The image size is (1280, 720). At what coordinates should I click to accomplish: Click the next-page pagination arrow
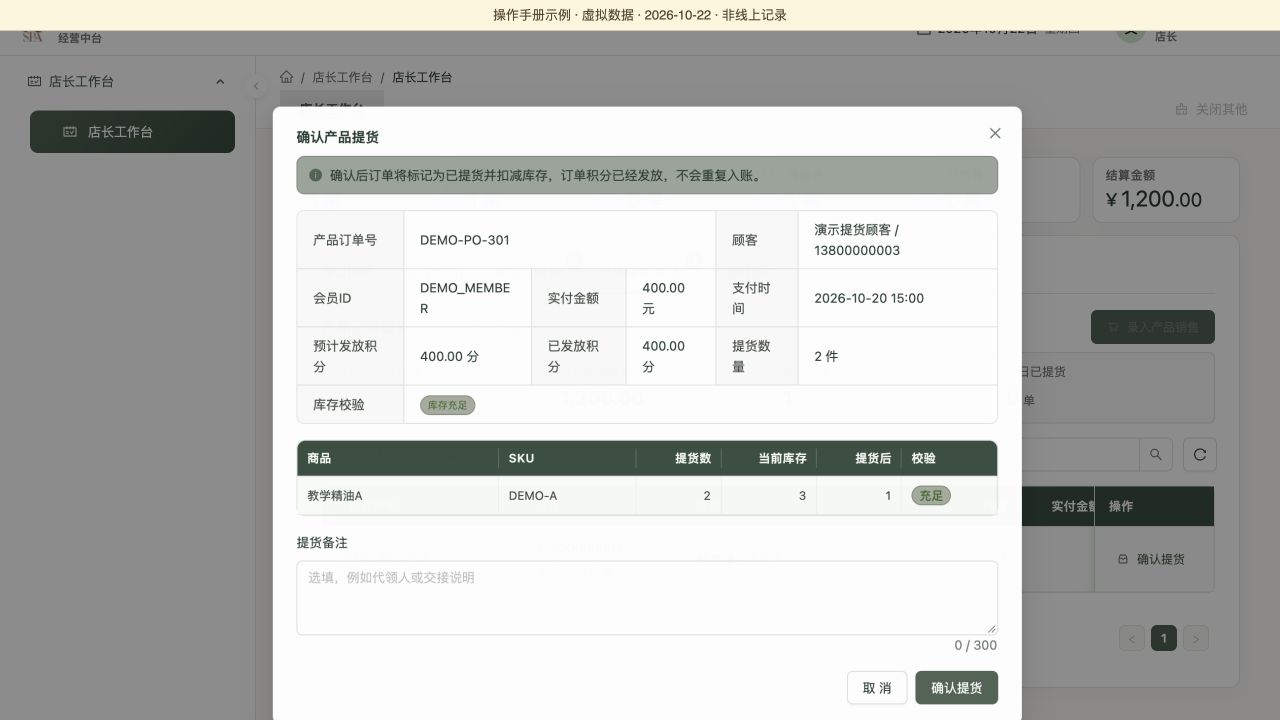1196,638
